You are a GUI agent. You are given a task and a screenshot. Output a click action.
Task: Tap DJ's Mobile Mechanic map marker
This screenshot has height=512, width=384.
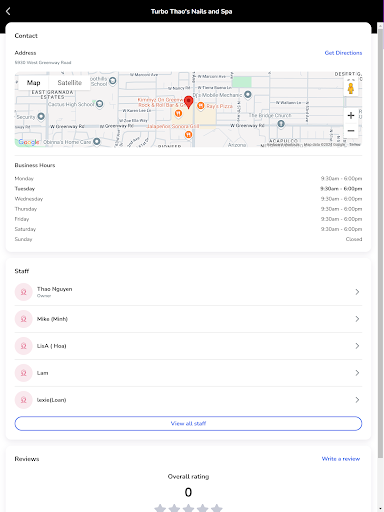click(x=248, y=95)
